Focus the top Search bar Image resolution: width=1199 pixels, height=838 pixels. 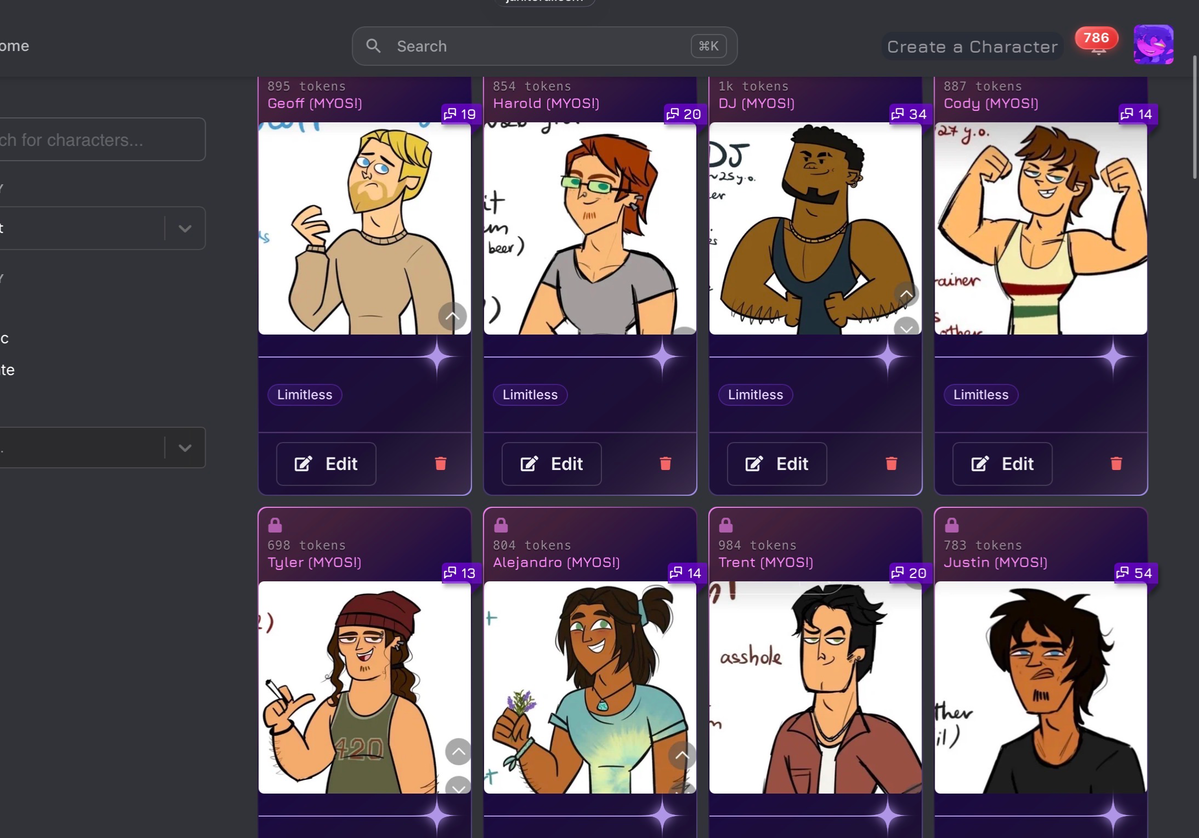coord(544,46)
